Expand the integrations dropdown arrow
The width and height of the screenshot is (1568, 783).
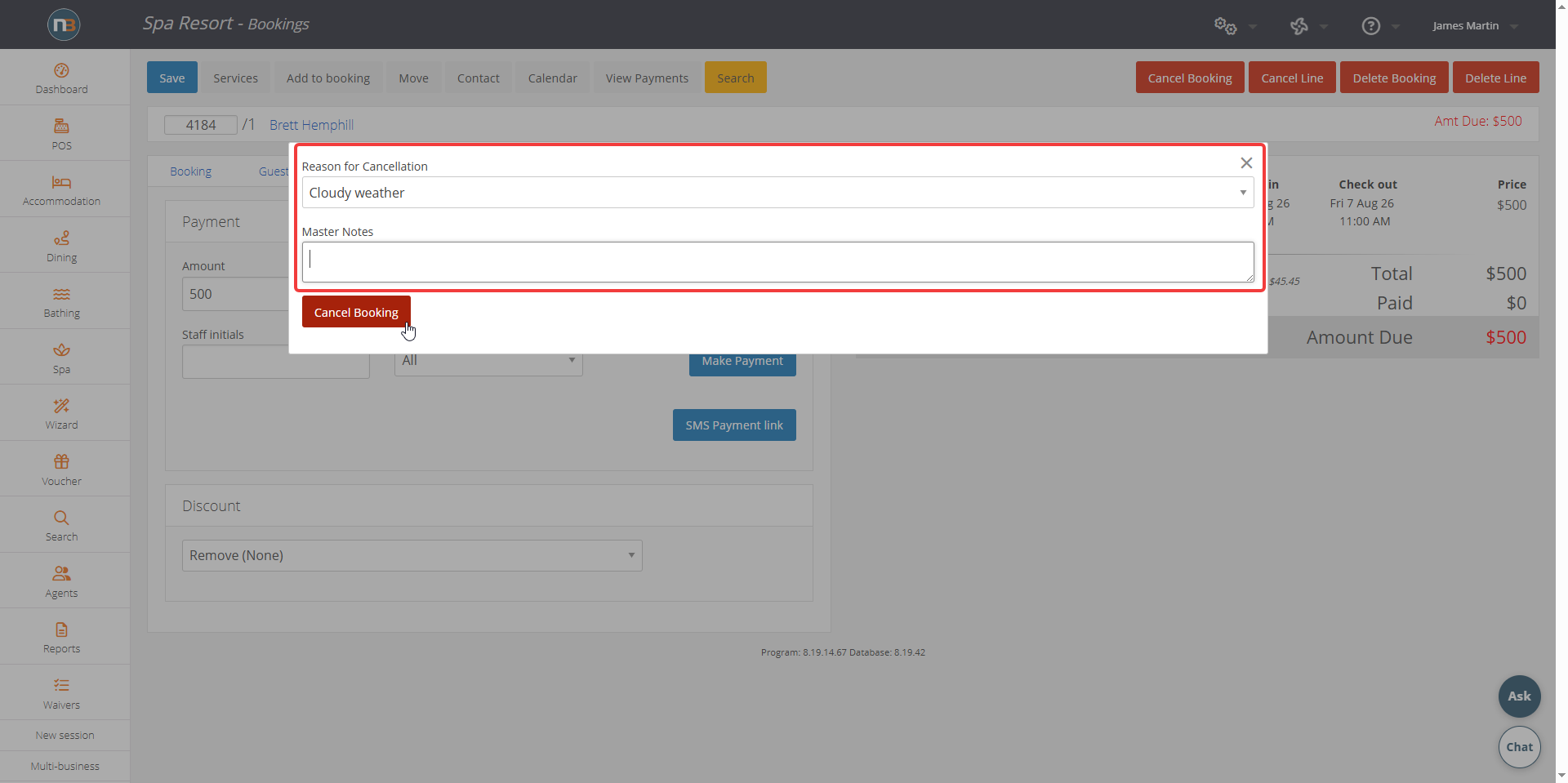[1324, 27]
